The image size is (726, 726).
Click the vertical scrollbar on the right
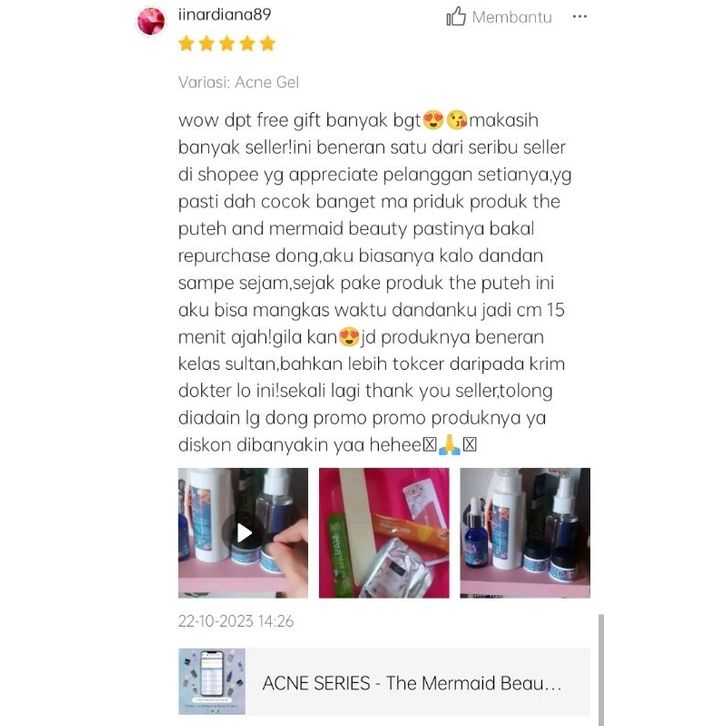click(x=601, y=670)
